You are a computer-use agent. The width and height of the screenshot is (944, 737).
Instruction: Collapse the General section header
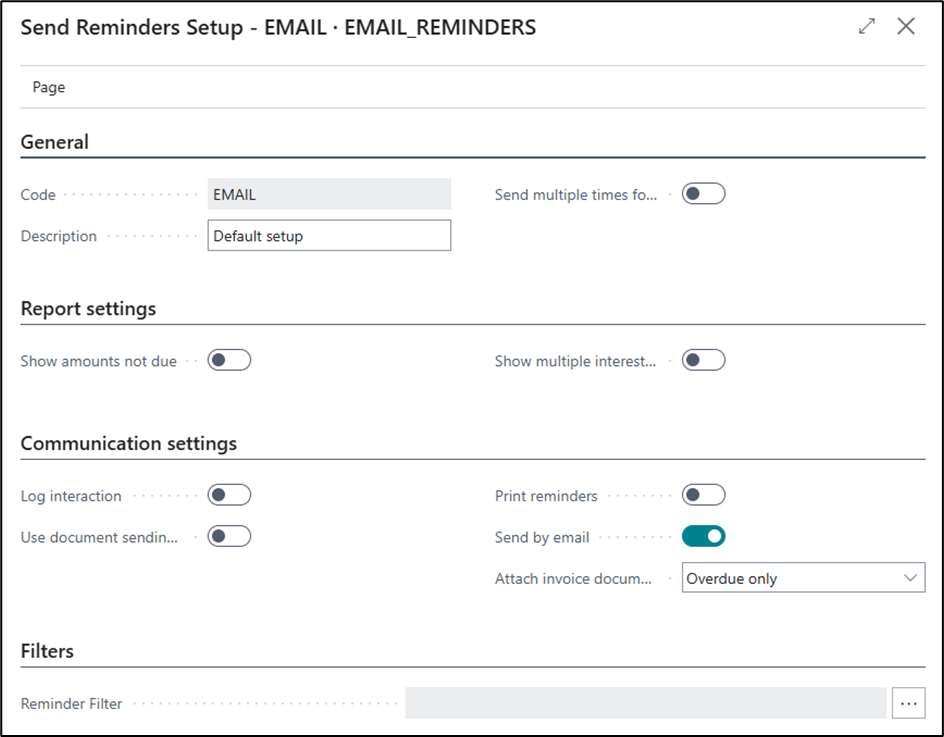tap(55, 142)
